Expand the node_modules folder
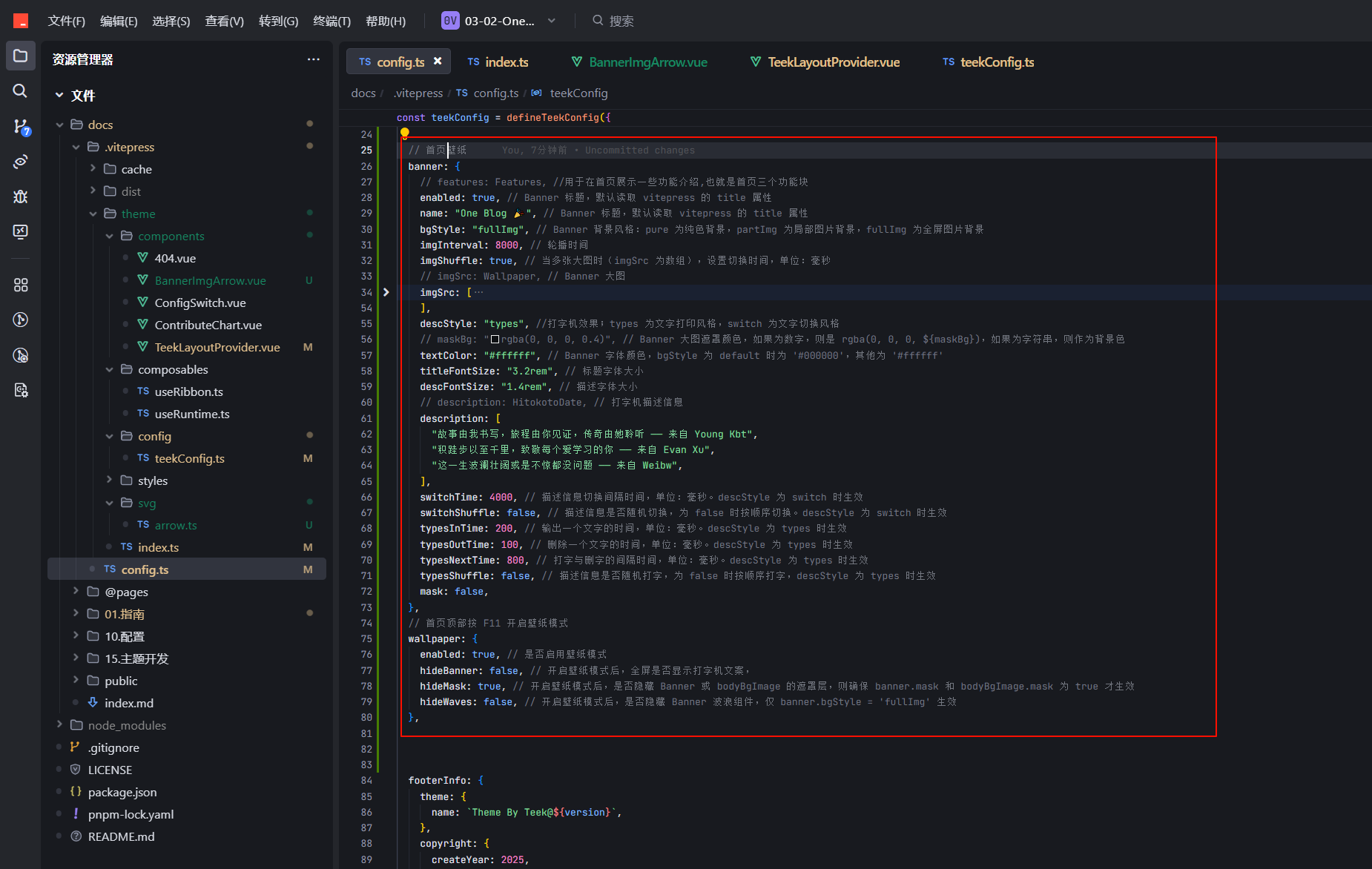 pos(59,725)
